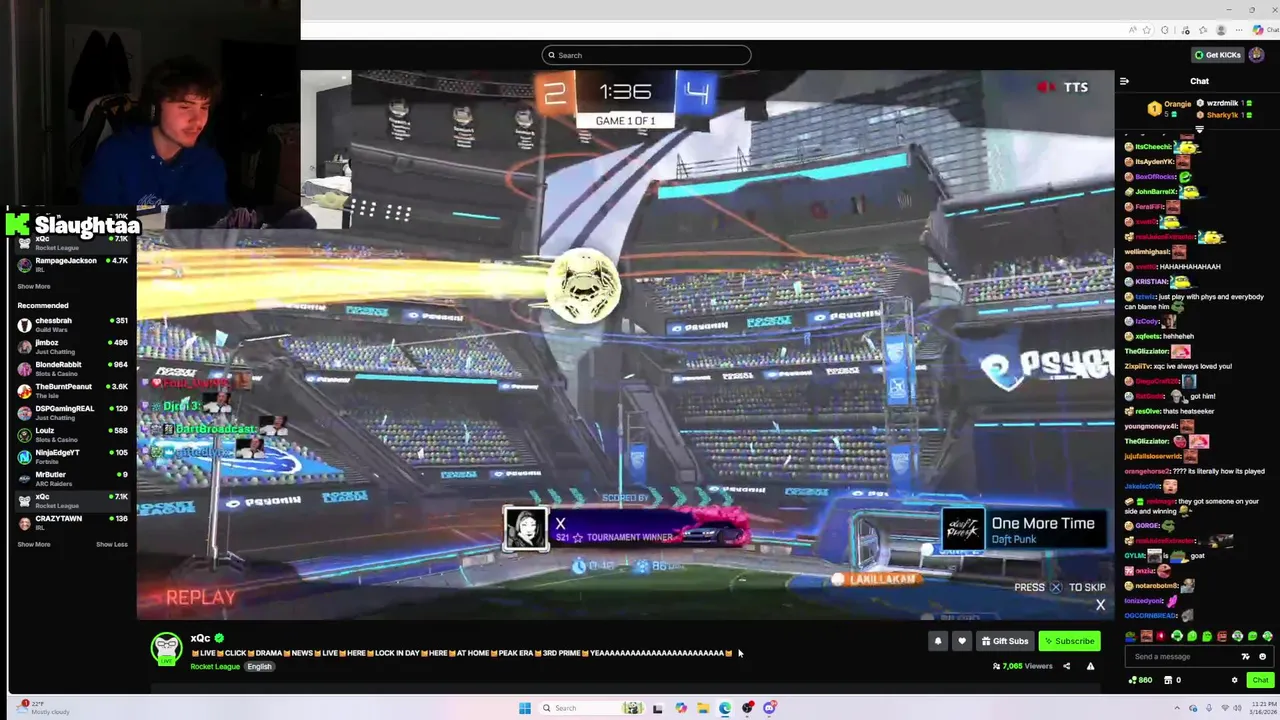
Task: Show hidden system tray icons chevron
Action: pyautogui.click(x=1177, y=708)
